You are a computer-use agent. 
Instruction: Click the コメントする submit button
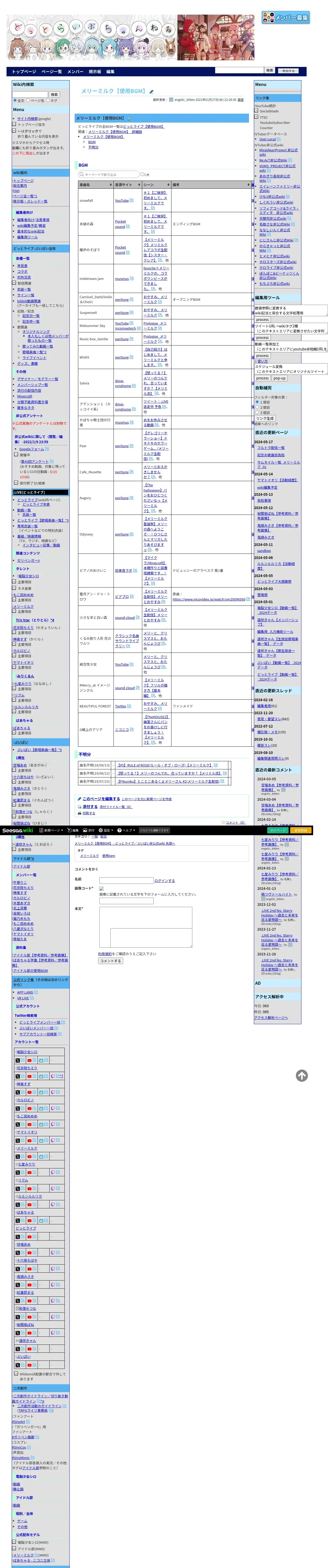coord(111,961)
